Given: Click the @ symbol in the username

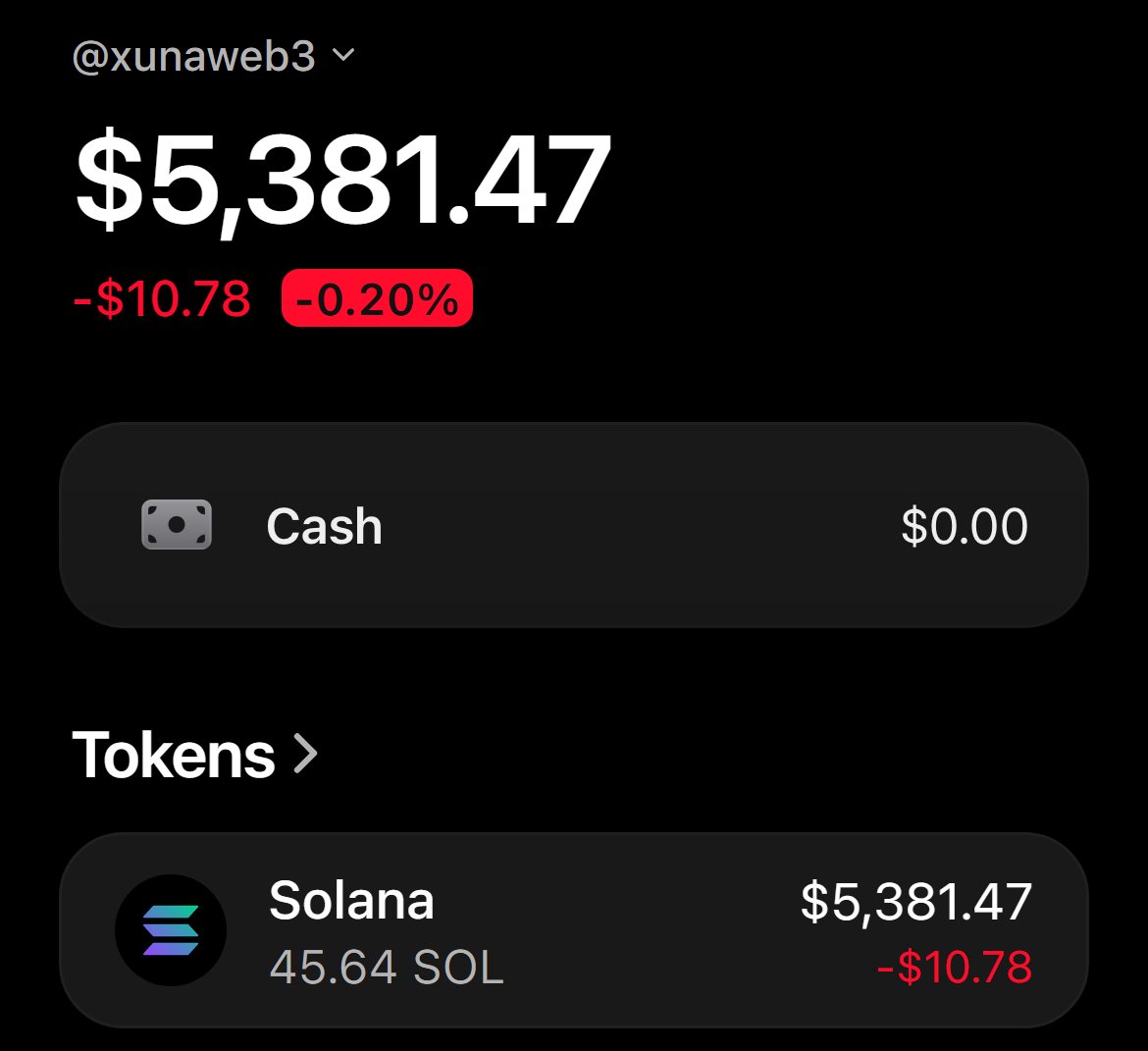Looking at the screenshot, I should (x=91, y=58).
